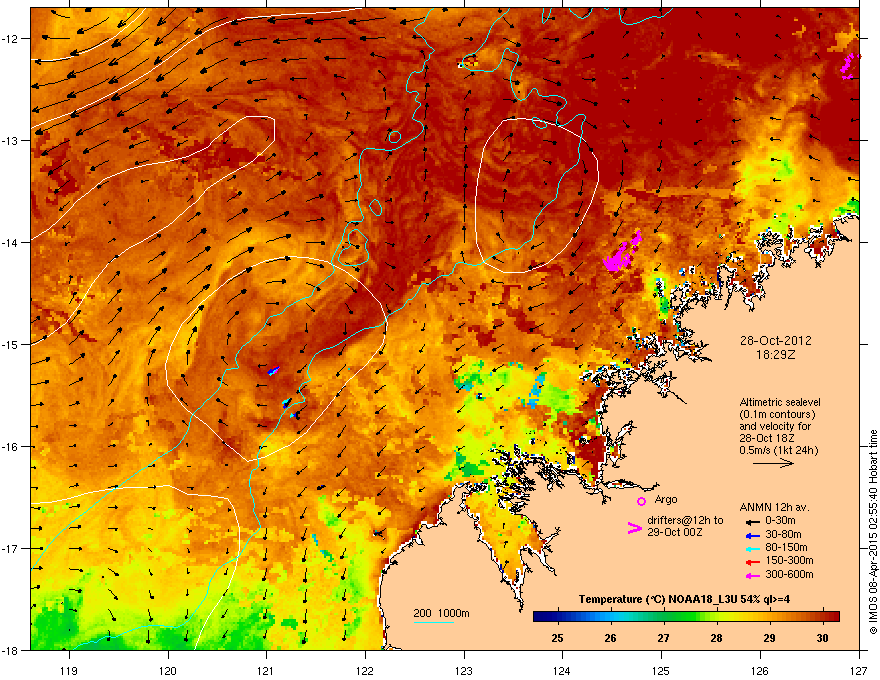Click the '30-80m' depth label

(783, 535)
